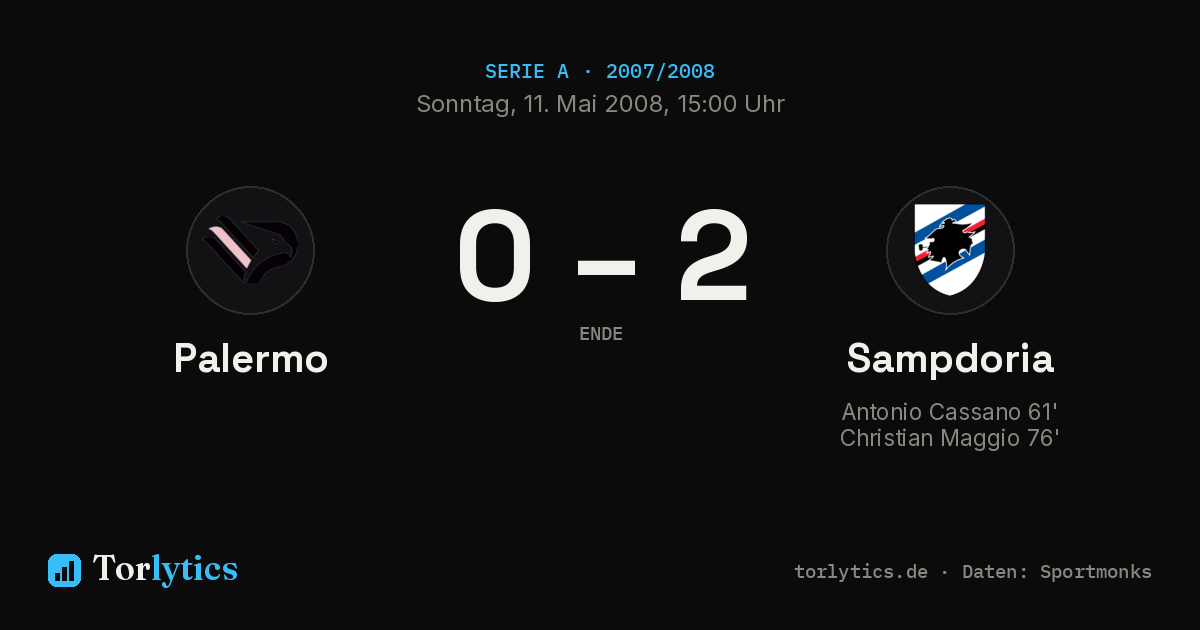Viewport: 1200px width, 630px height.
Task: Open the Torlytics brand name
Action: coord(165,569)
